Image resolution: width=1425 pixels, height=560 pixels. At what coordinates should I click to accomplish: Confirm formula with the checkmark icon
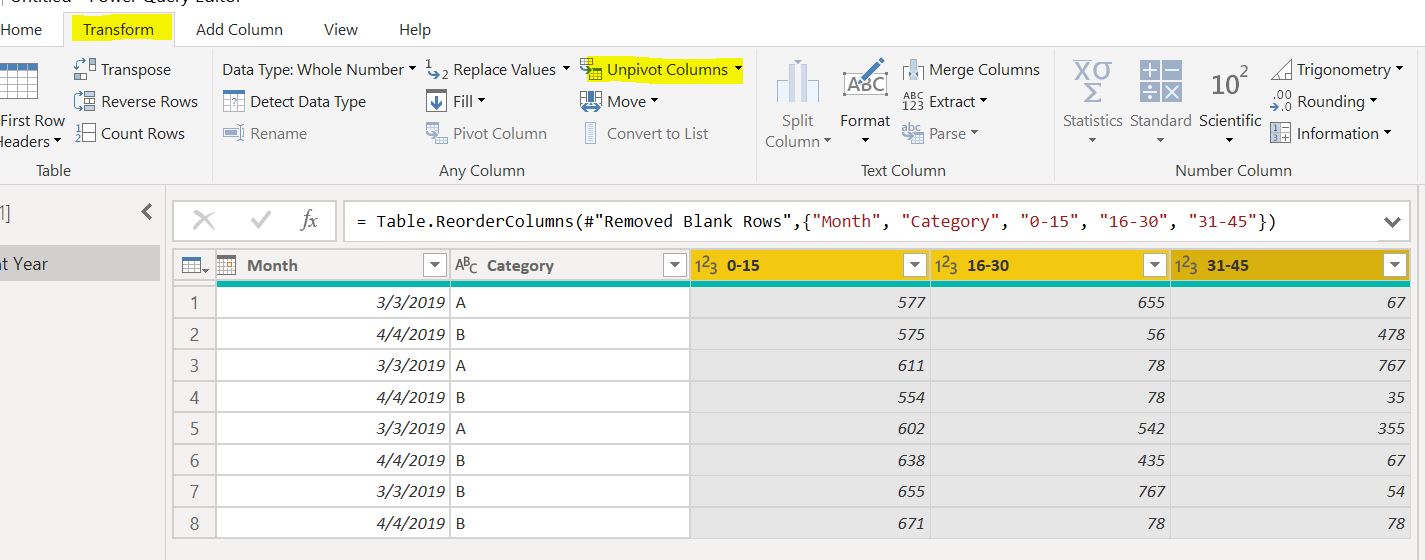coord(261,221)
